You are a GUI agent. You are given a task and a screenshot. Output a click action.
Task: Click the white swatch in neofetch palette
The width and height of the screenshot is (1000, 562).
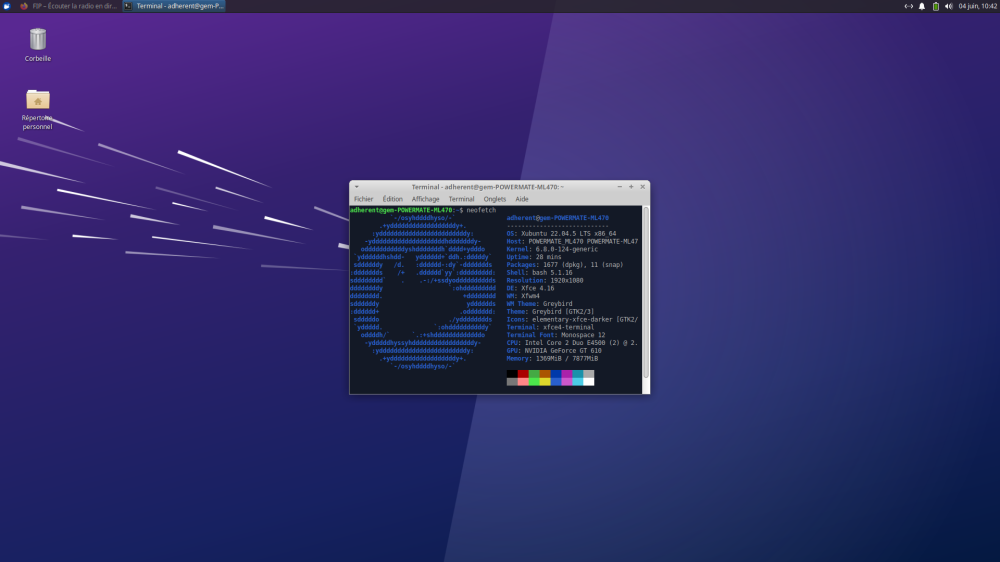click(x=589, y=381)
